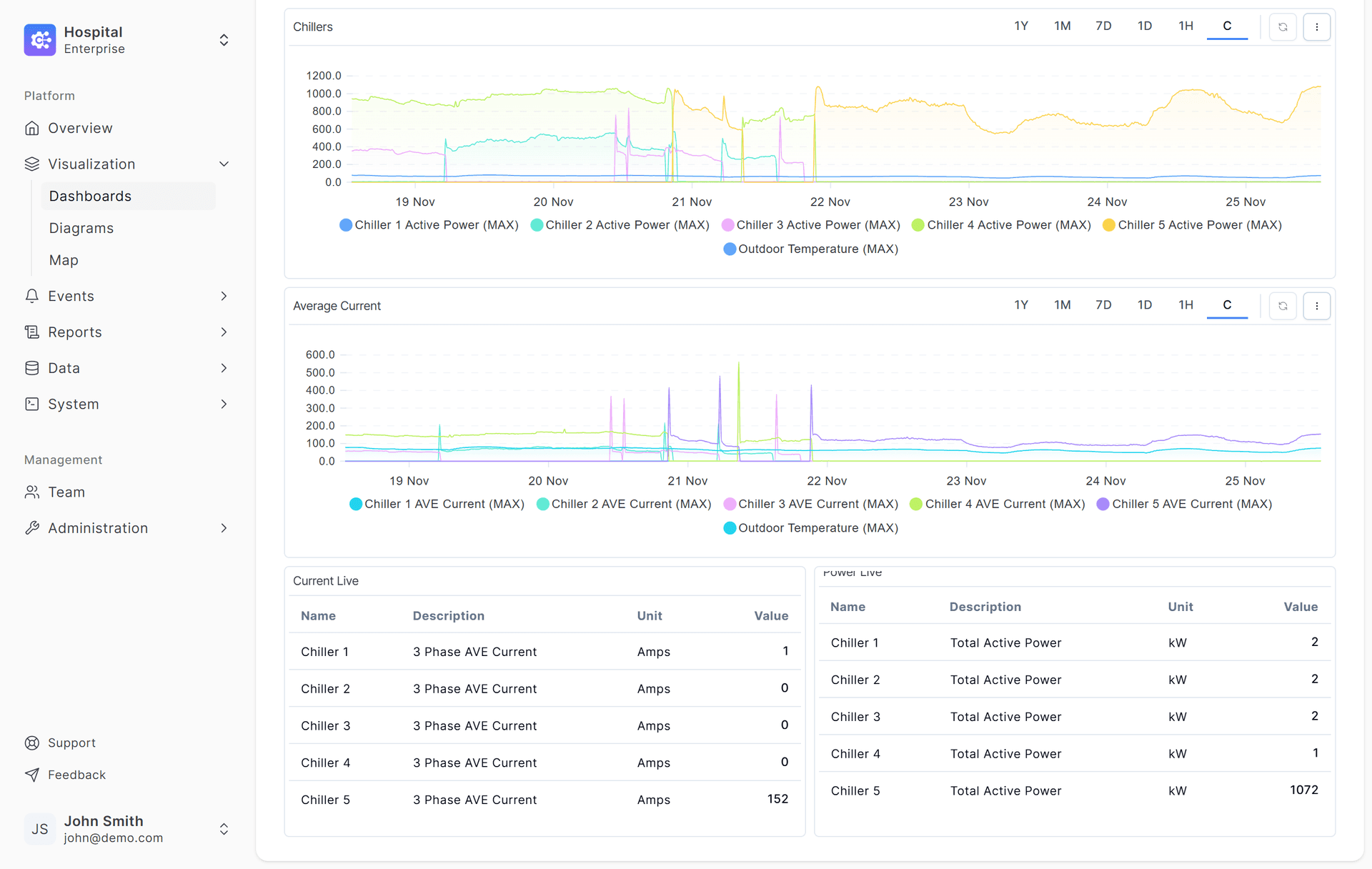
Task: Select 7D range on Average Current chart
Action: [x=1103, y=304]
